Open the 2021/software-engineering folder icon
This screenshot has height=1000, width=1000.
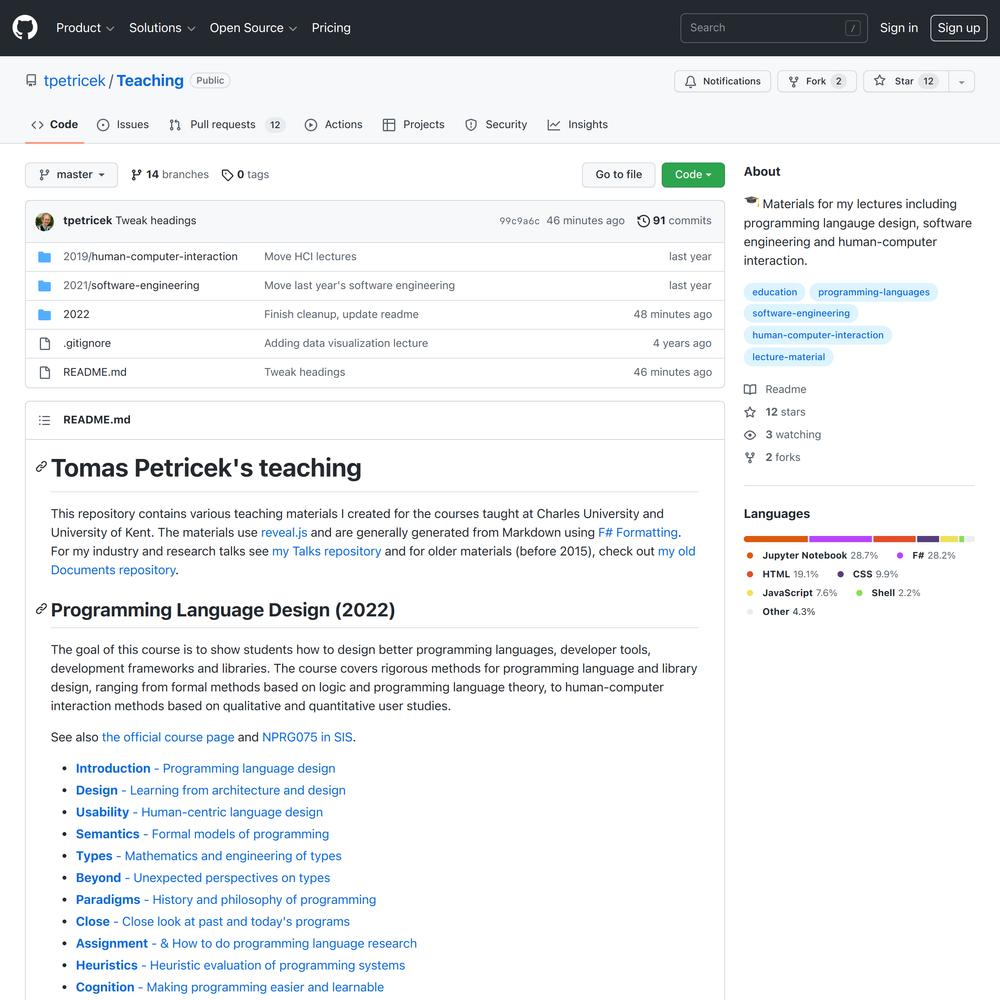[x=45, y=286]
